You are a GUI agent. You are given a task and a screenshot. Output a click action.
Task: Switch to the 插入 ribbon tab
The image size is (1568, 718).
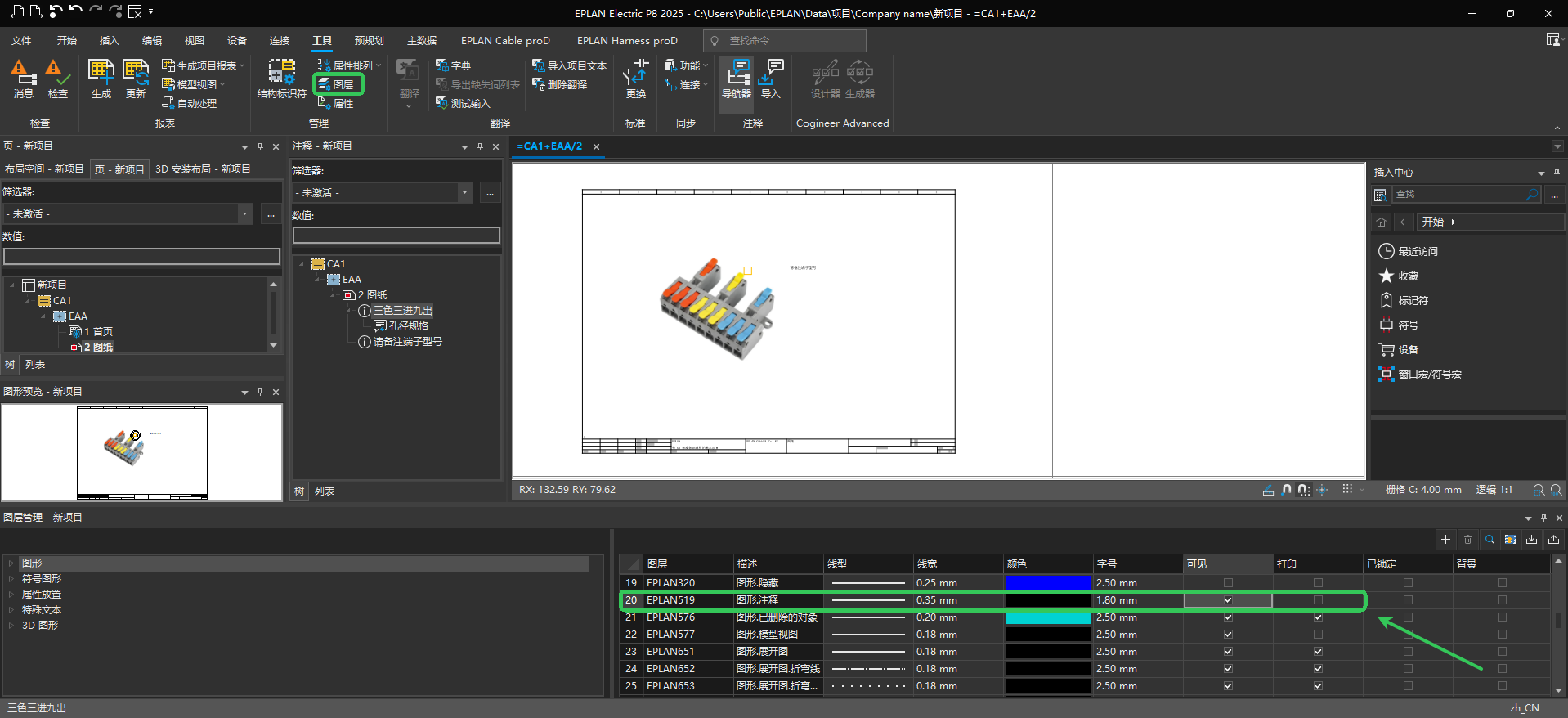click(109, 41)
